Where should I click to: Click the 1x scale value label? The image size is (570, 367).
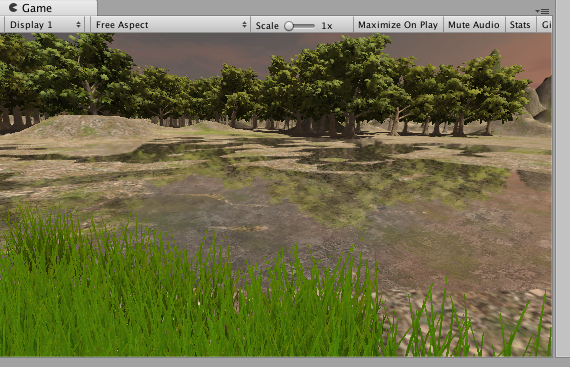pyautogui.click(x=327, y=26)
